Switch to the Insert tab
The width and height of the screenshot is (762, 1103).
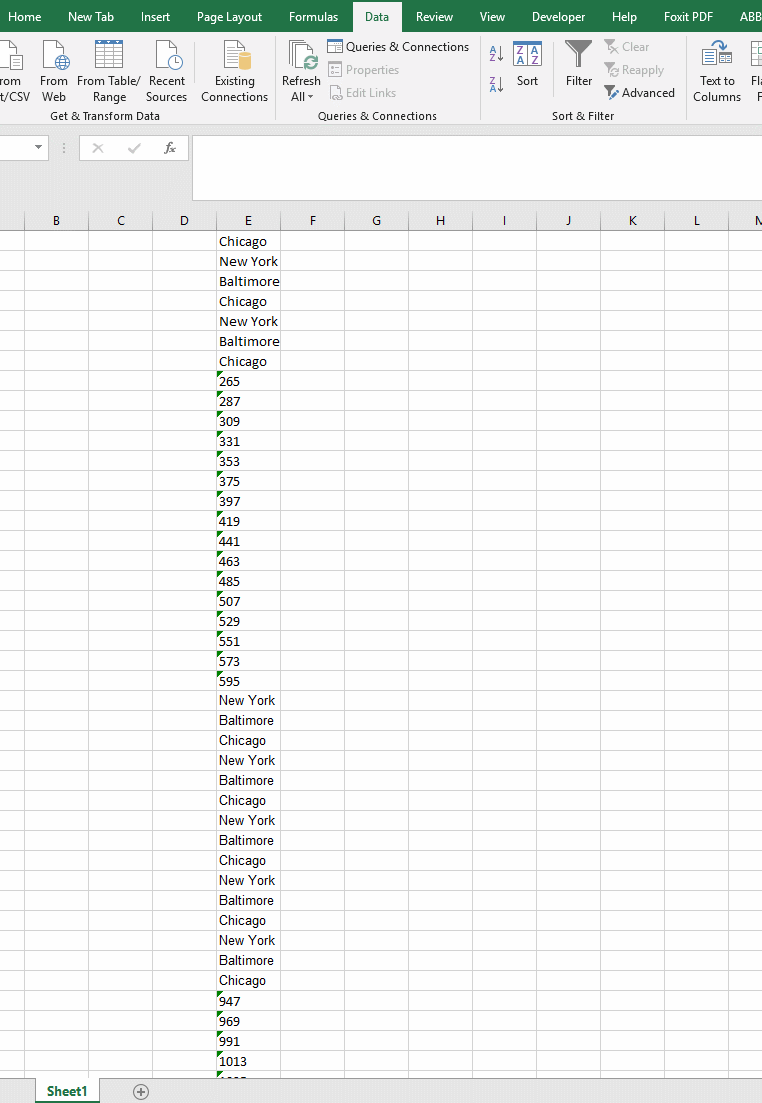pyautogui.click(x=155, y=17)
